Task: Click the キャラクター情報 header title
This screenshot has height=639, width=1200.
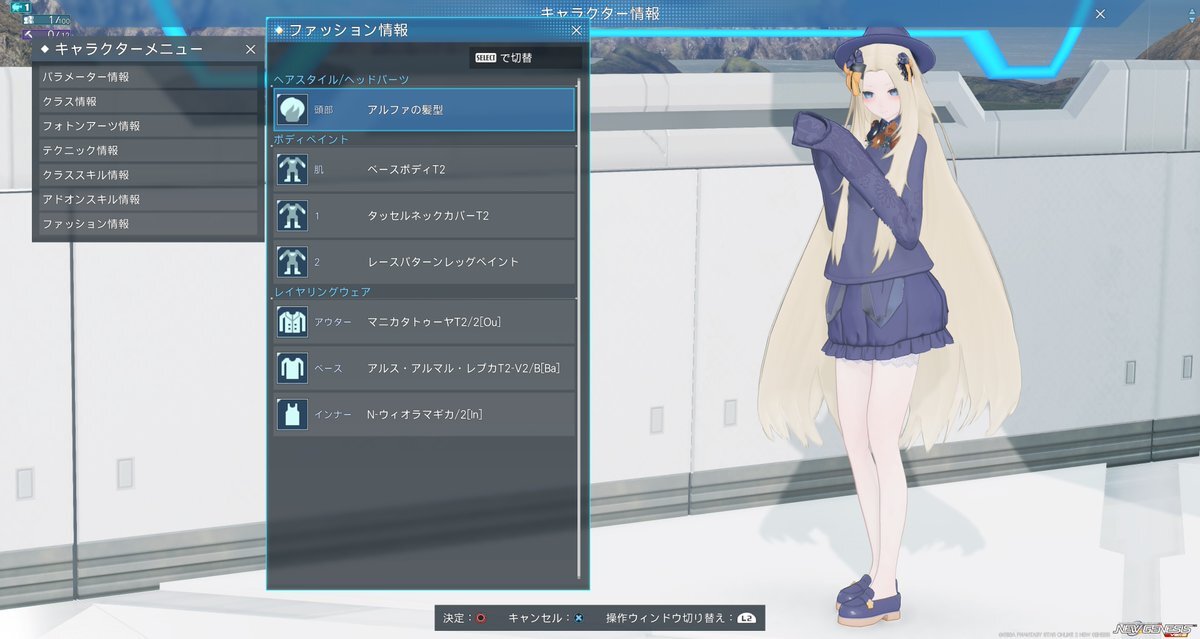Action: 599,13
